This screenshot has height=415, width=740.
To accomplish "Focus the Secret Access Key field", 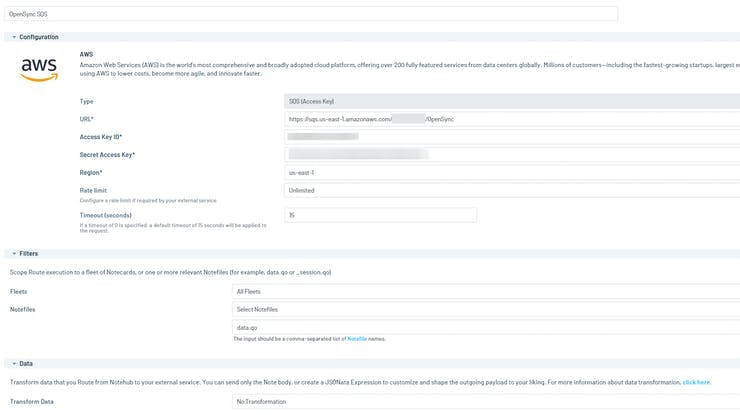I will [x=512, y=154].
